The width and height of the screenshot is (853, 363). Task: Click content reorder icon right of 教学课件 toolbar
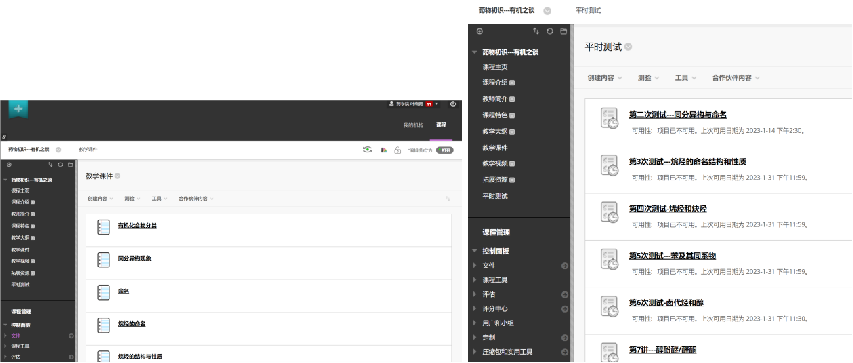448,199
